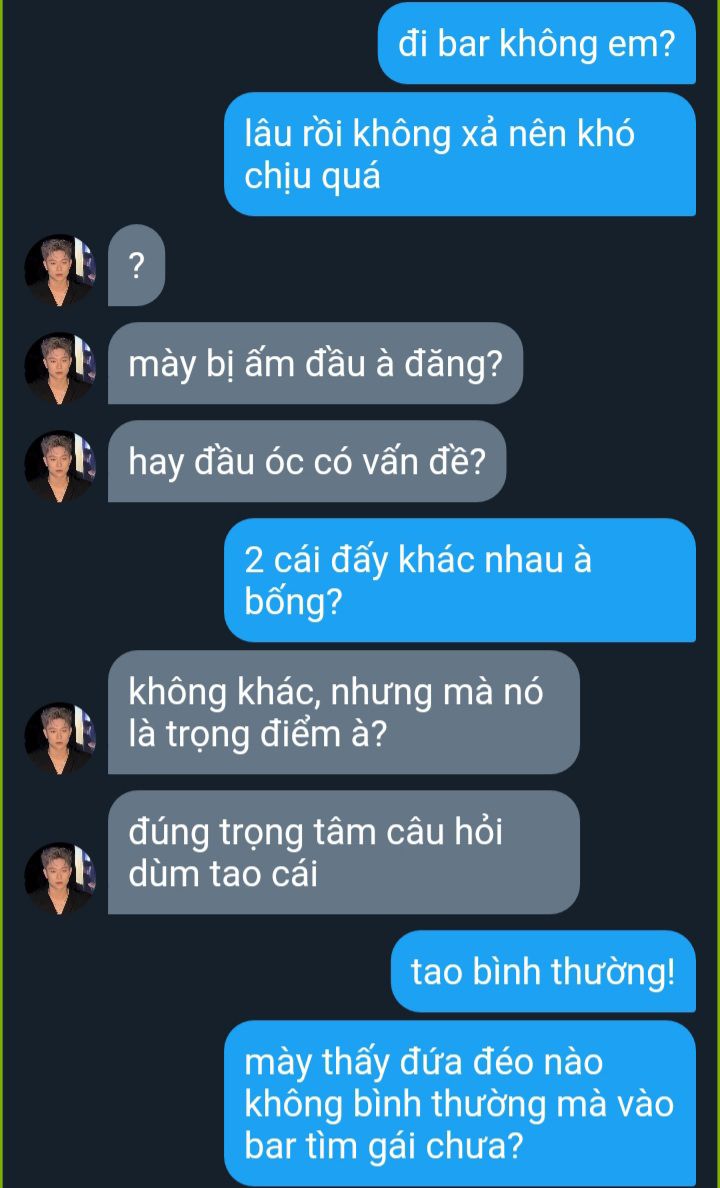Tap the last blue message about "bar tìm gái"
This screenshot has height=1188, width=720.
[x=460, y=1103]
